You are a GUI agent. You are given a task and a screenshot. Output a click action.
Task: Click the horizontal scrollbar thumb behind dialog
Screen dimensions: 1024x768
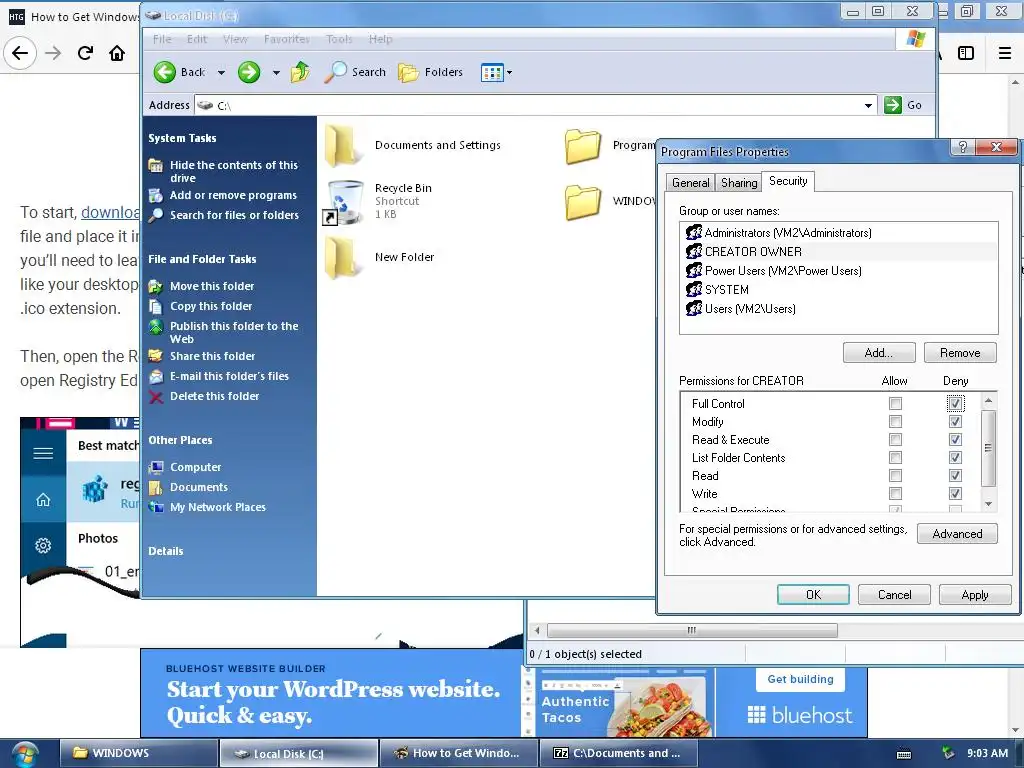[x=692, y=630]
